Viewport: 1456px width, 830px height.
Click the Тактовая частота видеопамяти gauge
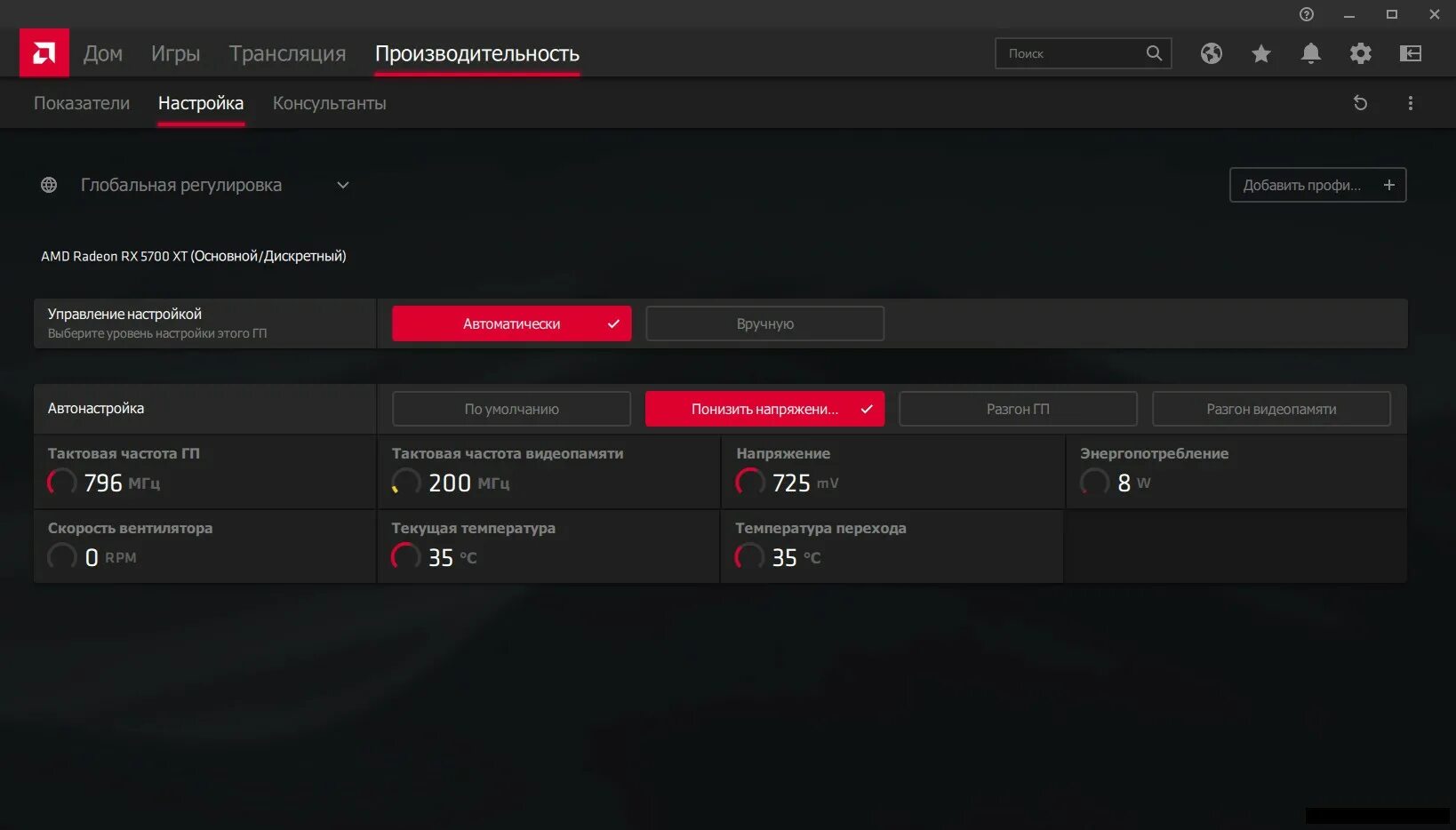pos(406,482)
